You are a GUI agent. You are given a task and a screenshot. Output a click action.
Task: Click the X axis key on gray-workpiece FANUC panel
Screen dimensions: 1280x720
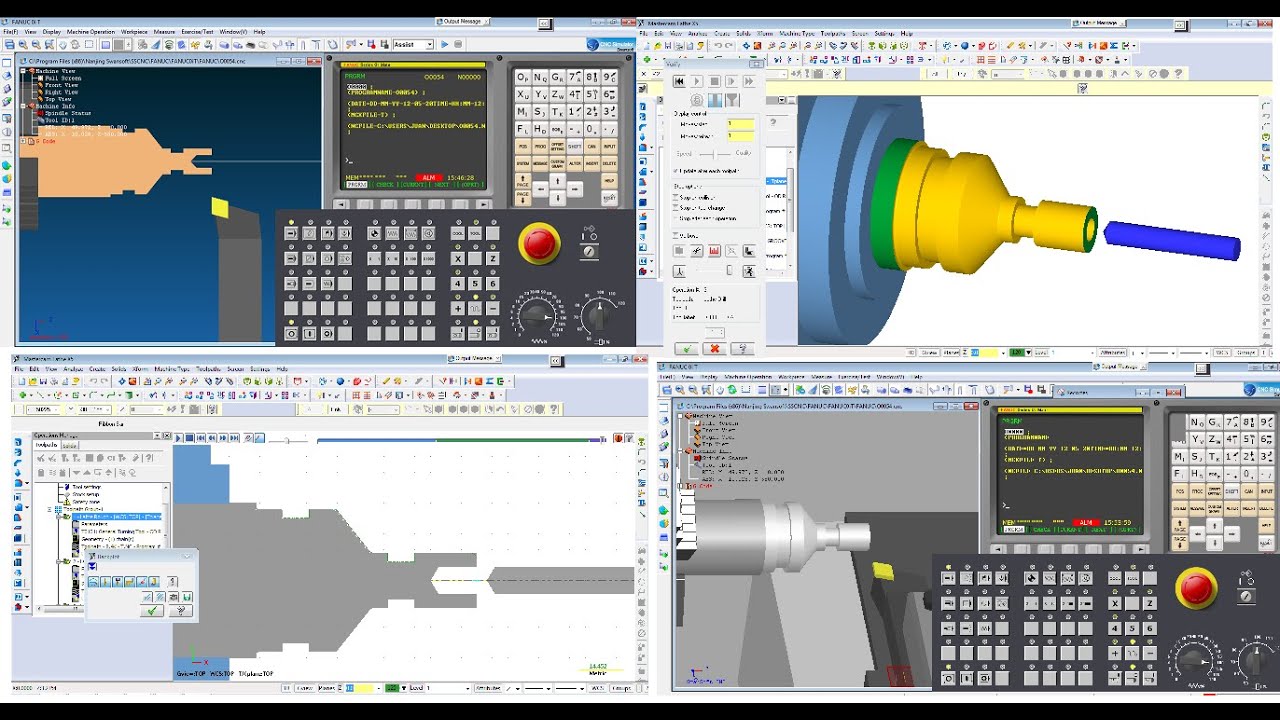[x=1115, y=603]
